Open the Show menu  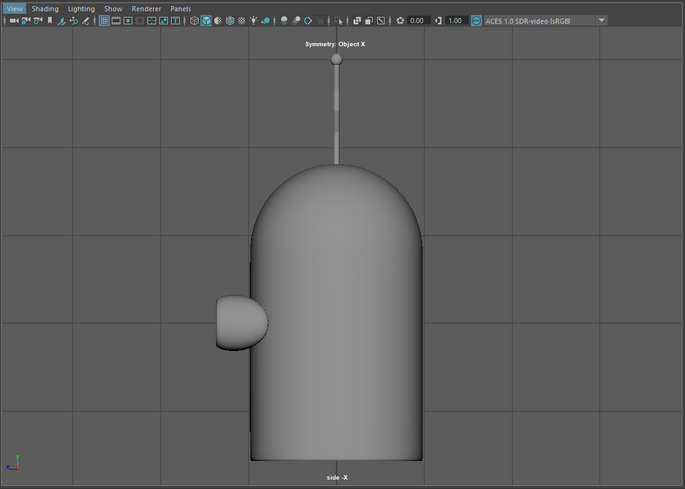click(113, 9)
